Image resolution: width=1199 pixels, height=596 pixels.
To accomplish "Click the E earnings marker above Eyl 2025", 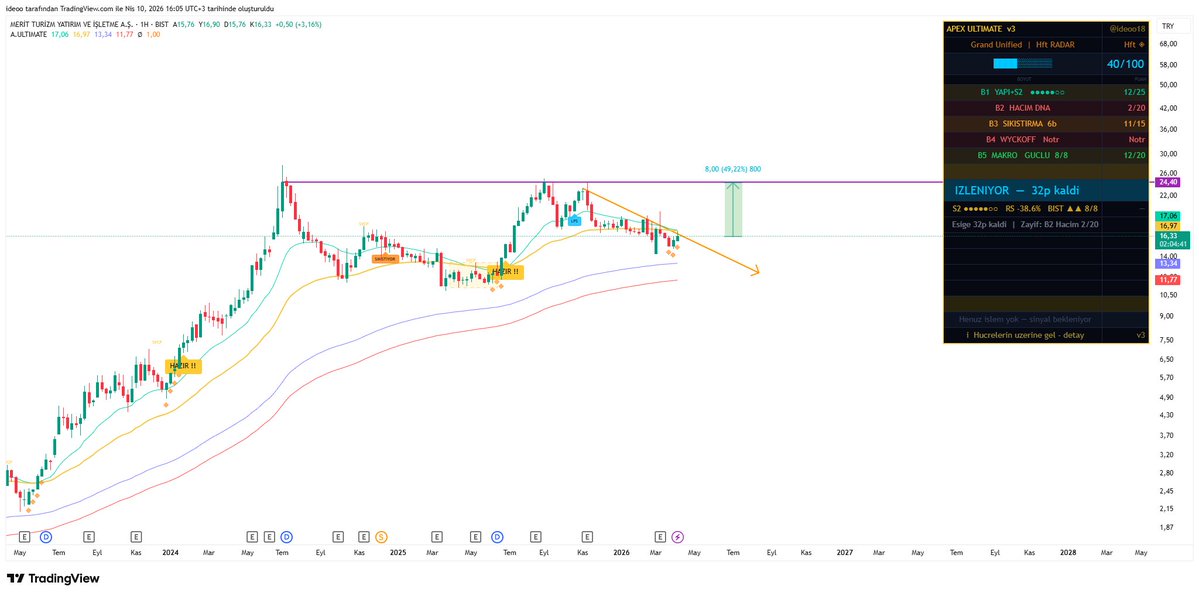I will (x=535, y=536).
